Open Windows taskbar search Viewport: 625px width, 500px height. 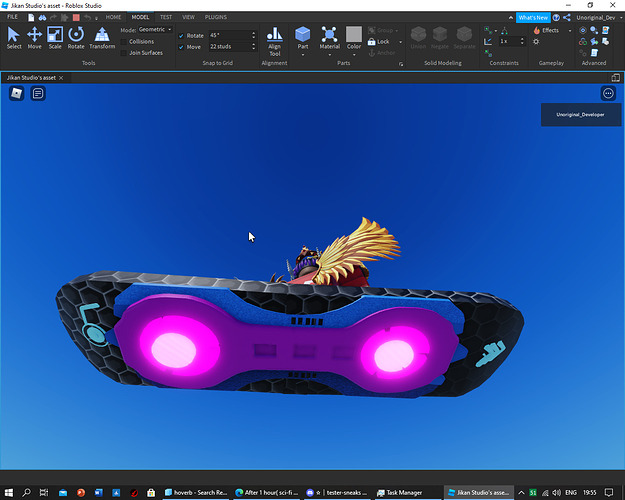[x=26, y=492]
